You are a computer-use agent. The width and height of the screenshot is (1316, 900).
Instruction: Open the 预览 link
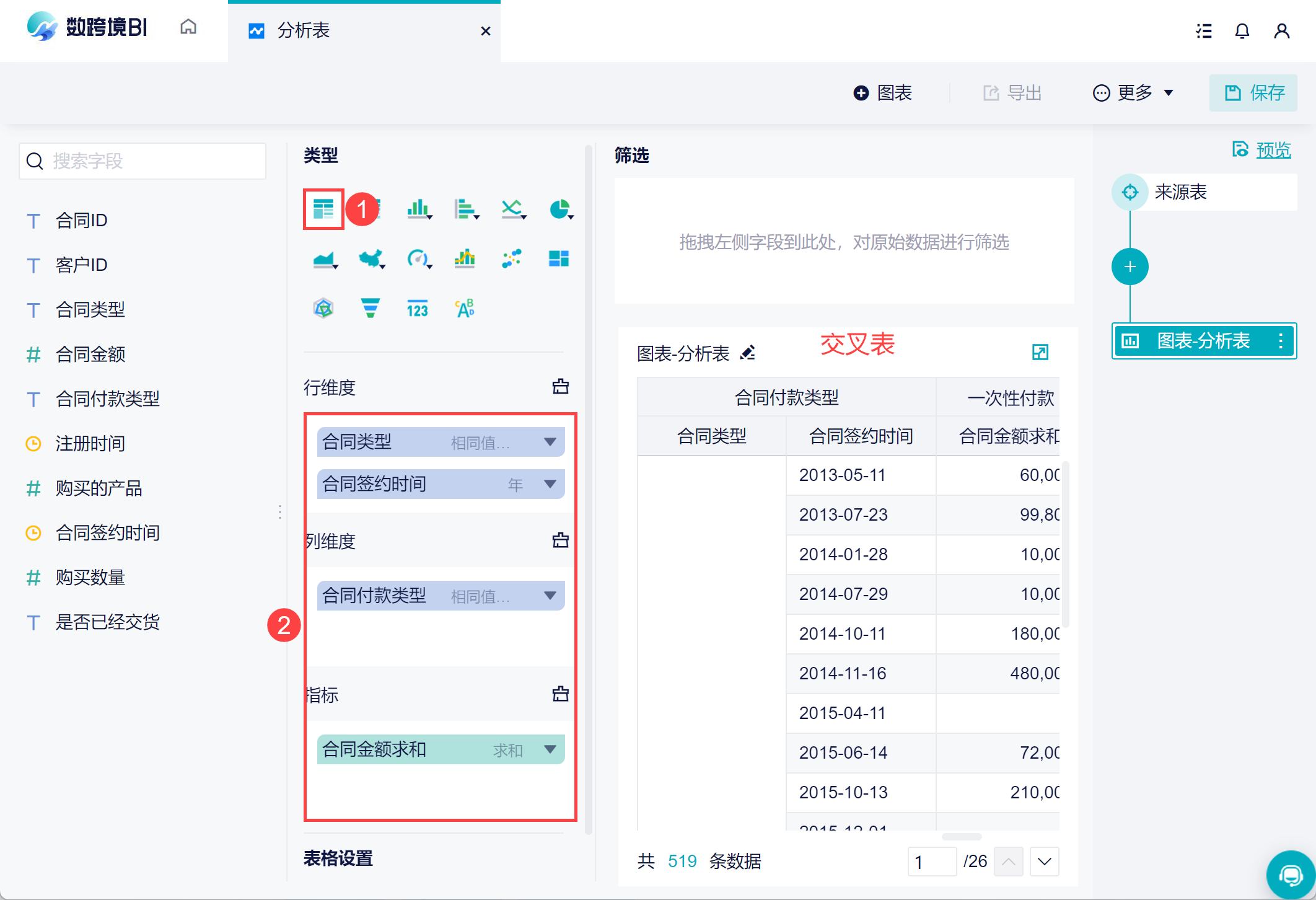click(x=1273, y=150)
